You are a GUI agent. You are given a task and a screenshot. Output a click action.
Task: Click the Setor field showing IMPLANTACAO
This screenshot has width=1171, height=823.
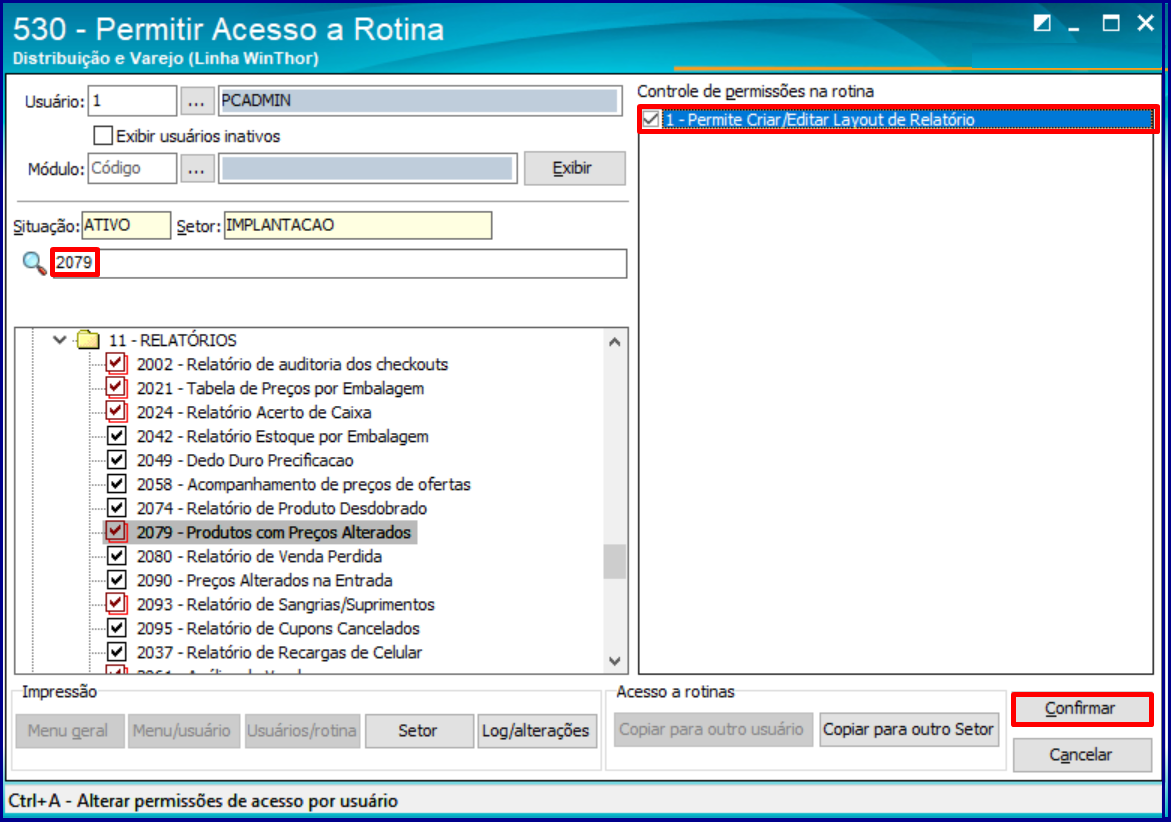tap(358, 226)
